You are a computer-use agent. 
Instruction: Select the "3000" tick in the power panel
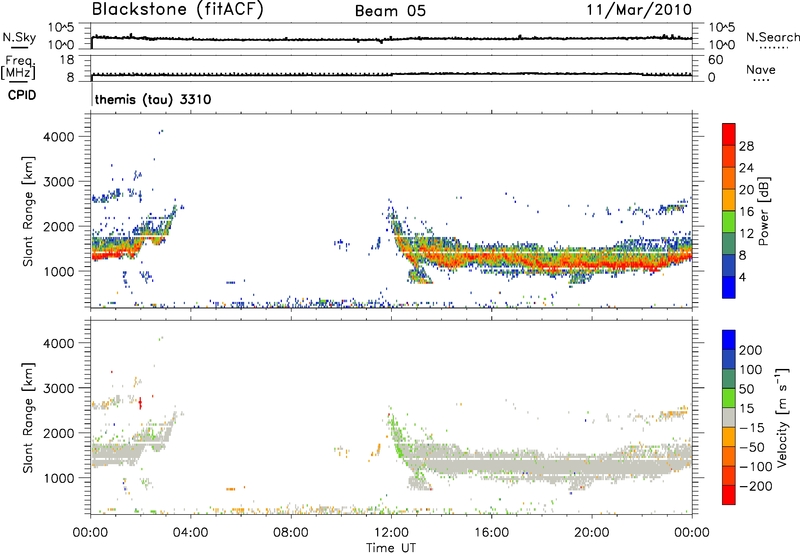point(59,182)
